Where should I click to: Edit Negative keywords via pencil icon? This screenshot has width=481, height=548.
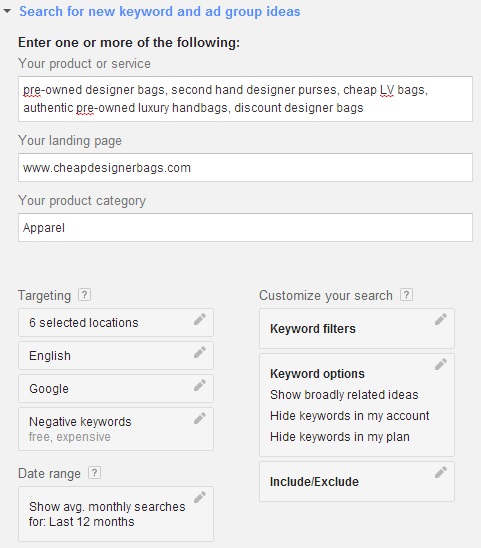click(200, 418)
